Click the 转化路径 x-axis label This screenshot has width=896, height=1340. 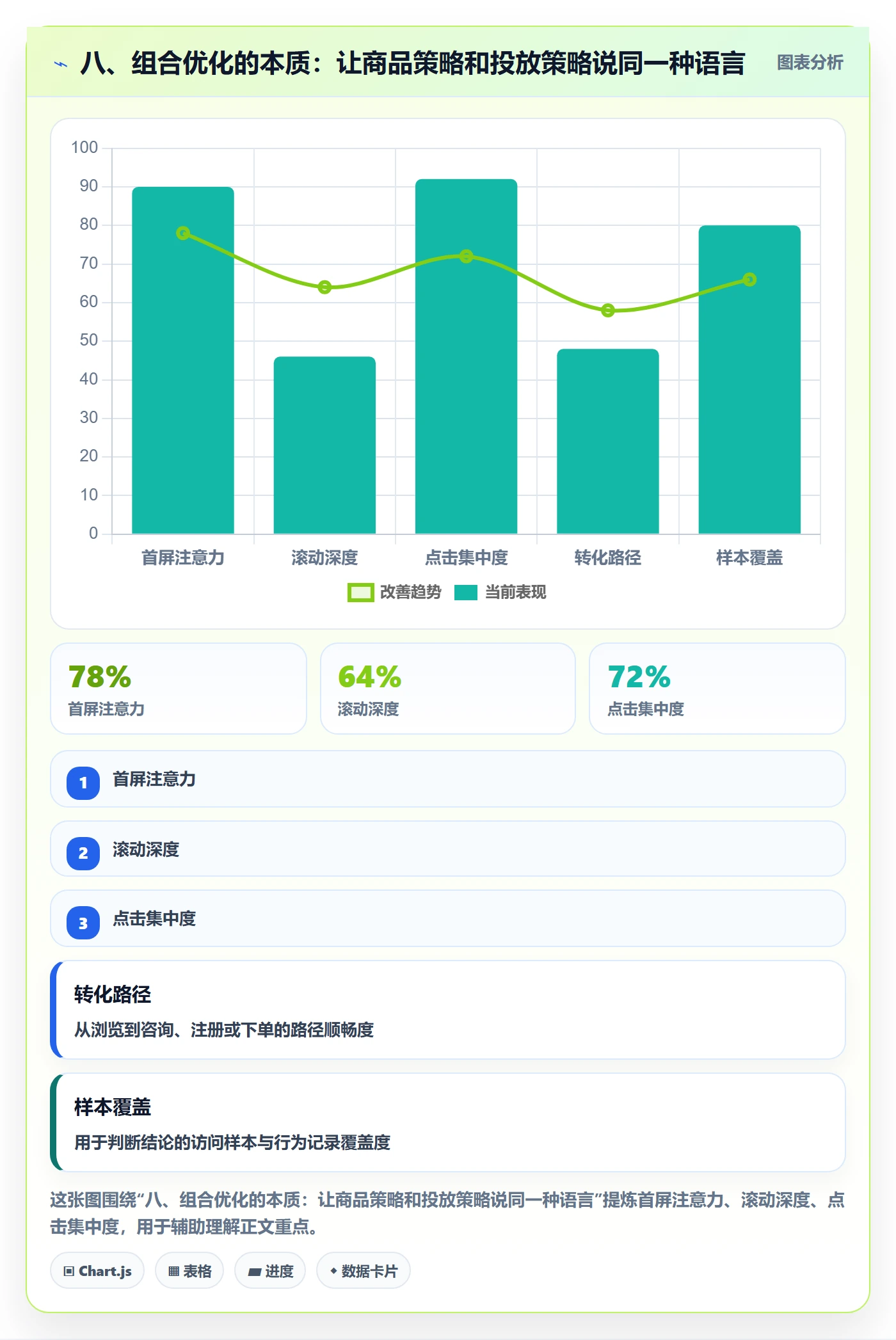click(608, 558)
